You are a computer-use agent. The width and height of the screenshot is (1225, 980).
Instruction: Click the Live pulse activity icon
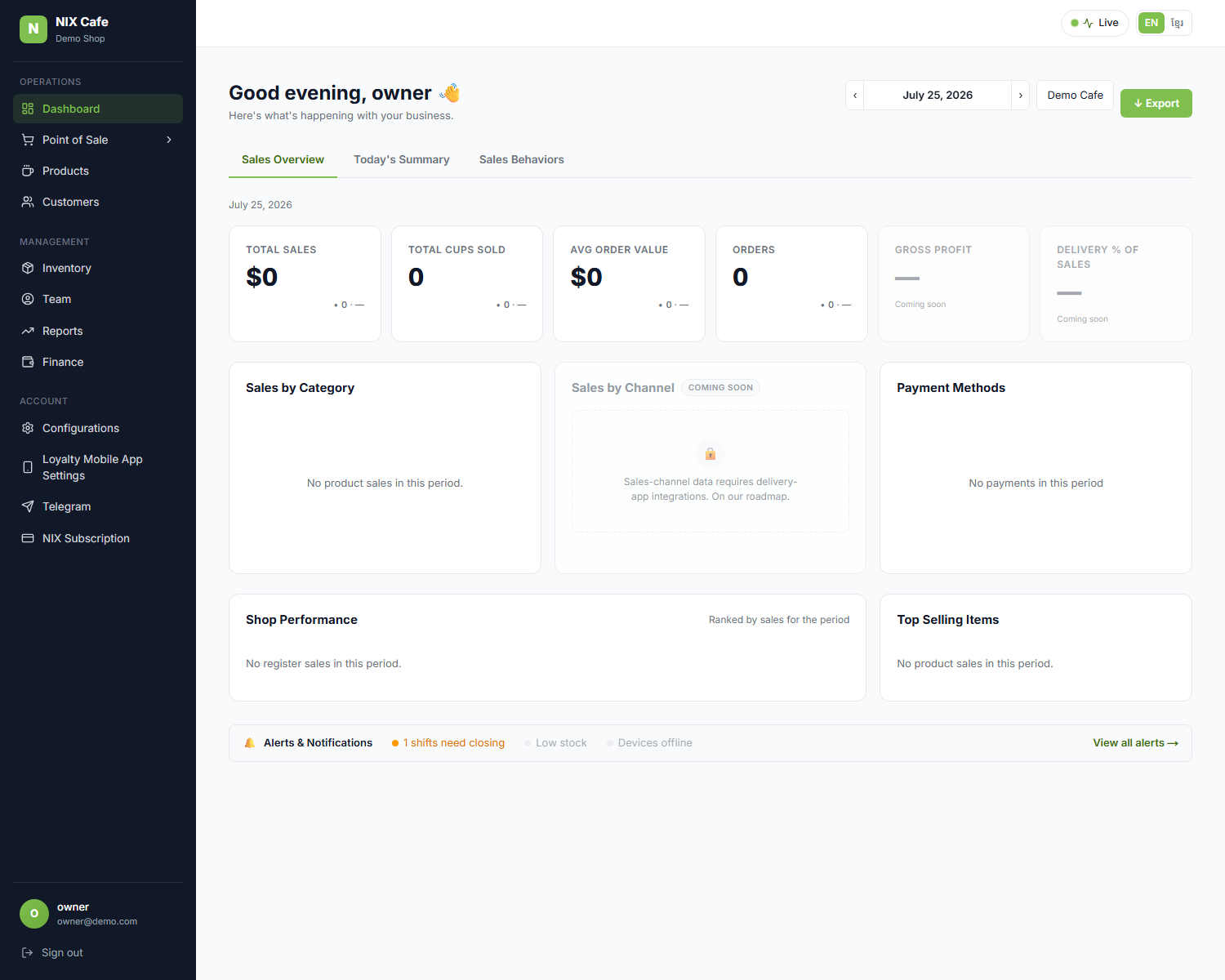point(1088,23)
